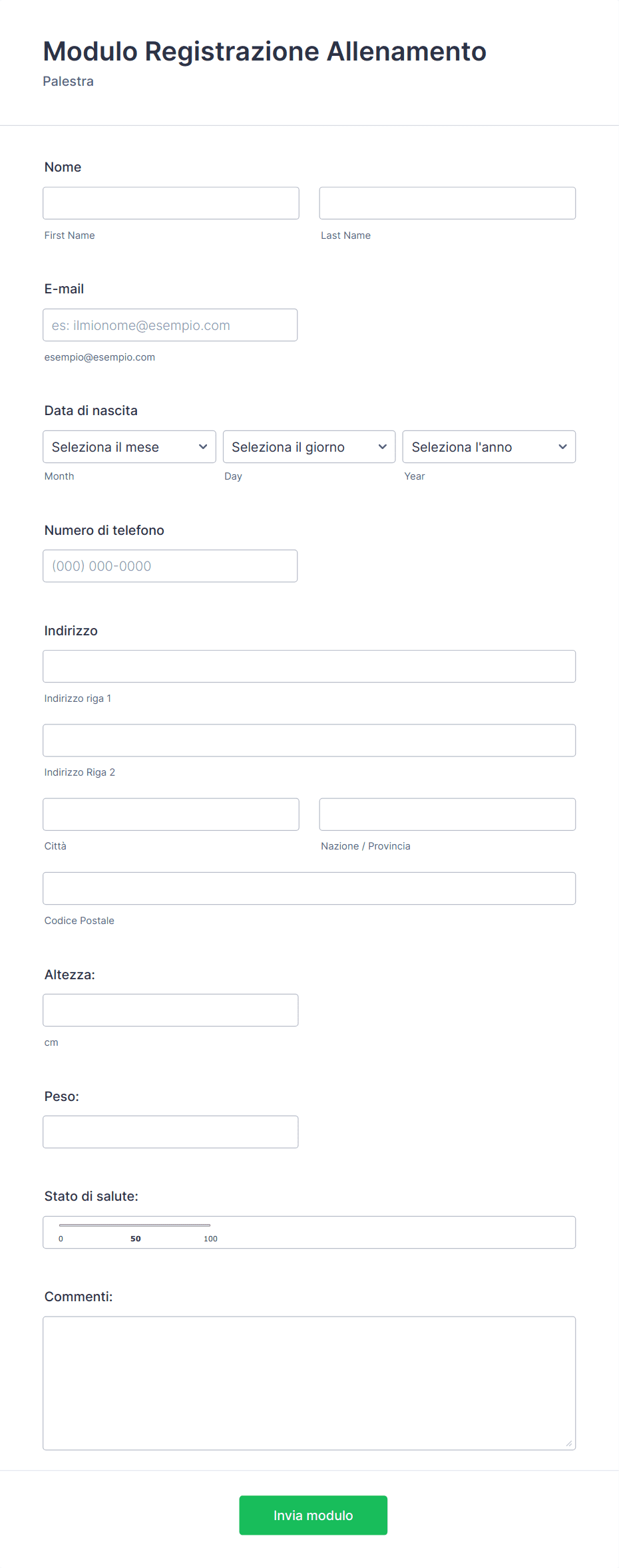Viewport: 619px width, 1568px height.
Task: Select the Numero di telefono field
Action: 170,566
